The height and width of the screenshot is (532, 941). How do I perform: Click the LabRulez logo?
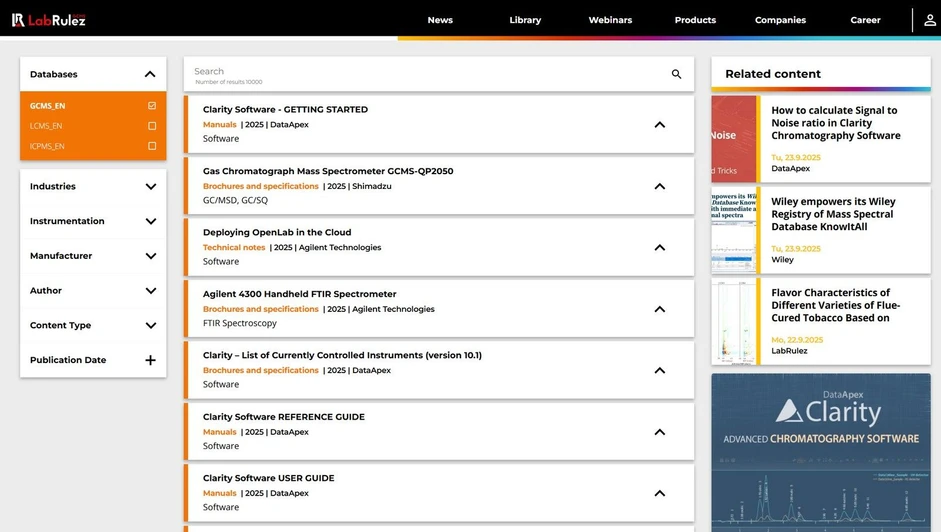[x=48, y=20]
